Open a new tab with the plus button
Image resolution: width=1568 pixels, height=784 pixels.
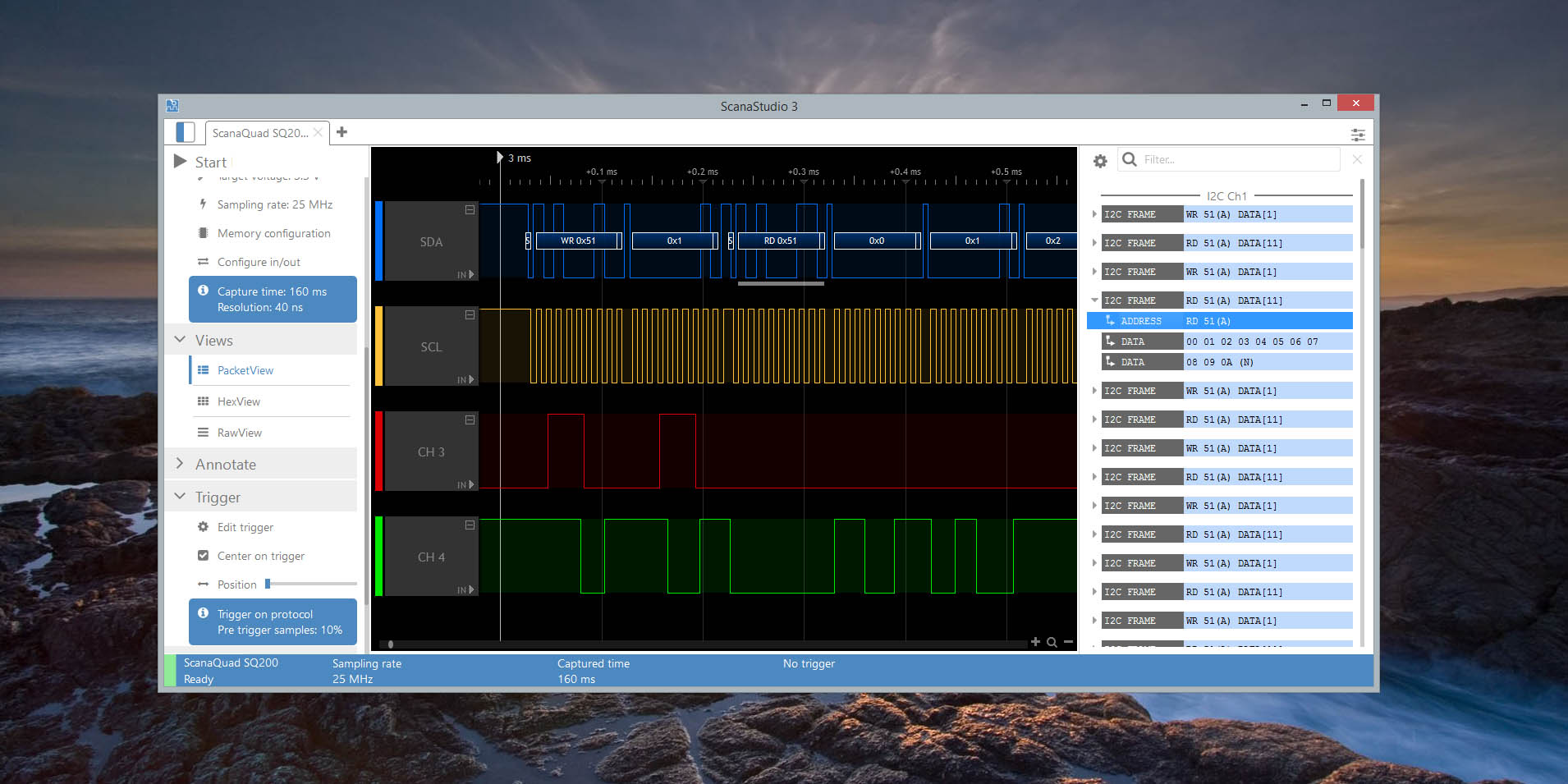pyautogui.click(x=342, y=131)
